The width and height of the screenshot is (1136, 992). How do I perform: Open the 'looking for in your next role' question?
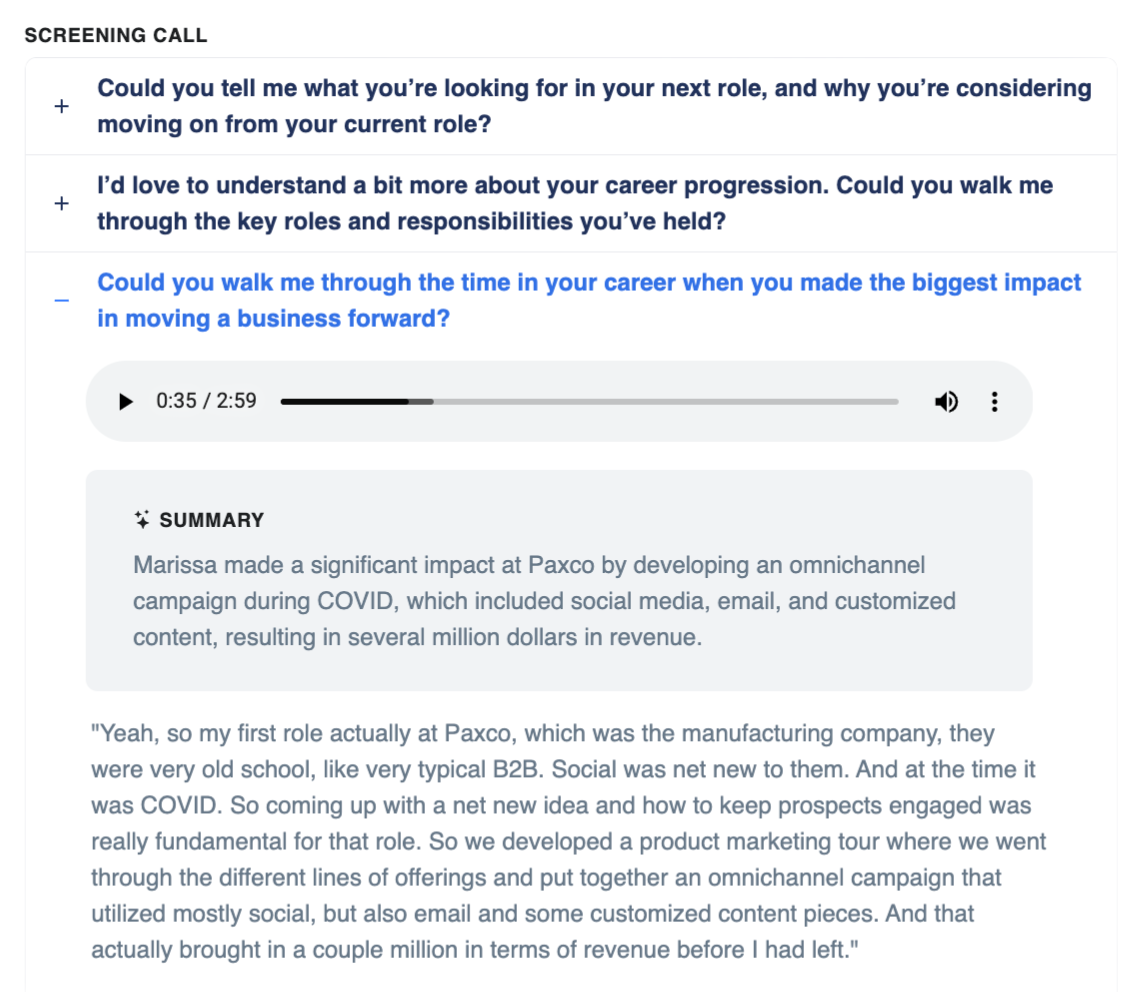tap(594, 106)
